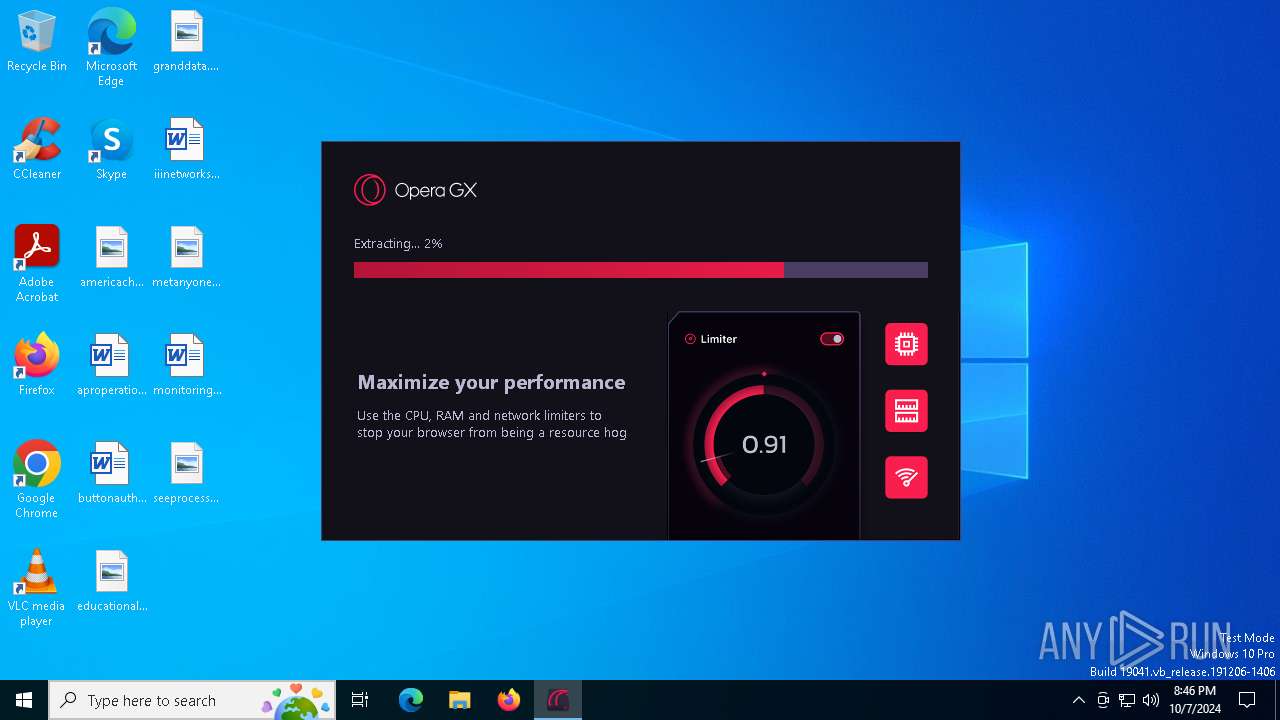The height and width of the screenshot is (720, 1280).
Task: Click the taskbar search box
Action: click(x=192, y=700)
